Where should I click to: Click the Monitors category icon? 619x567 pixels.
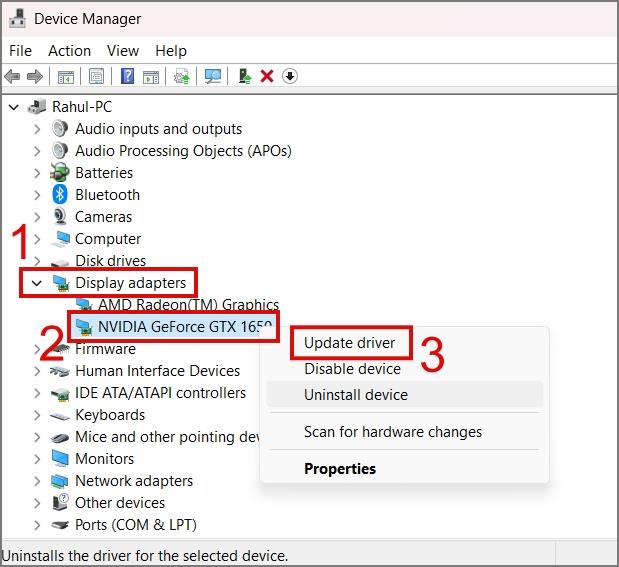click(60, 458)
